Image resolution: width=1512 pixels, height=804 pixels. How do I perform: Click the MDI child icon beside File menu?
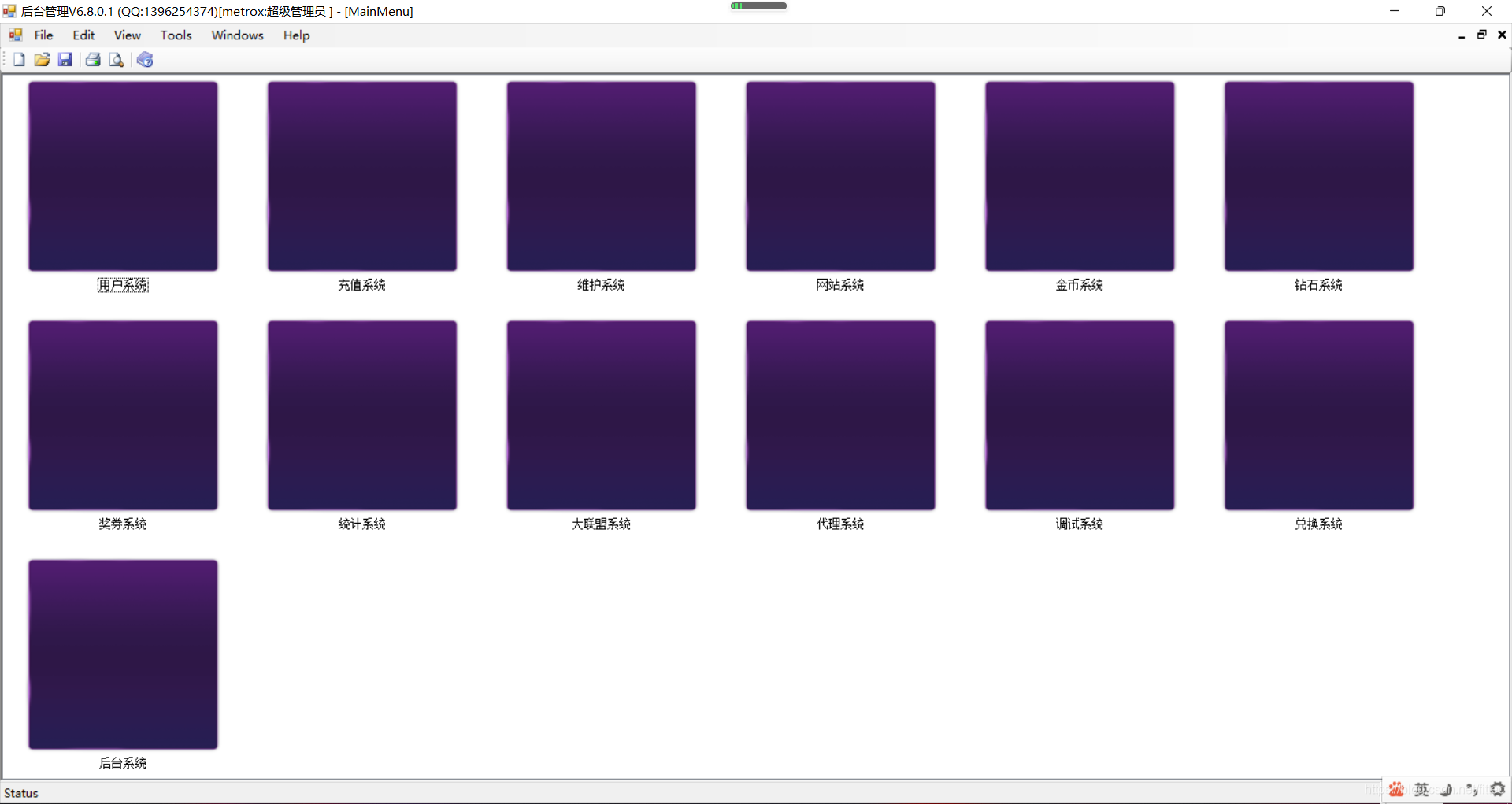16,35
